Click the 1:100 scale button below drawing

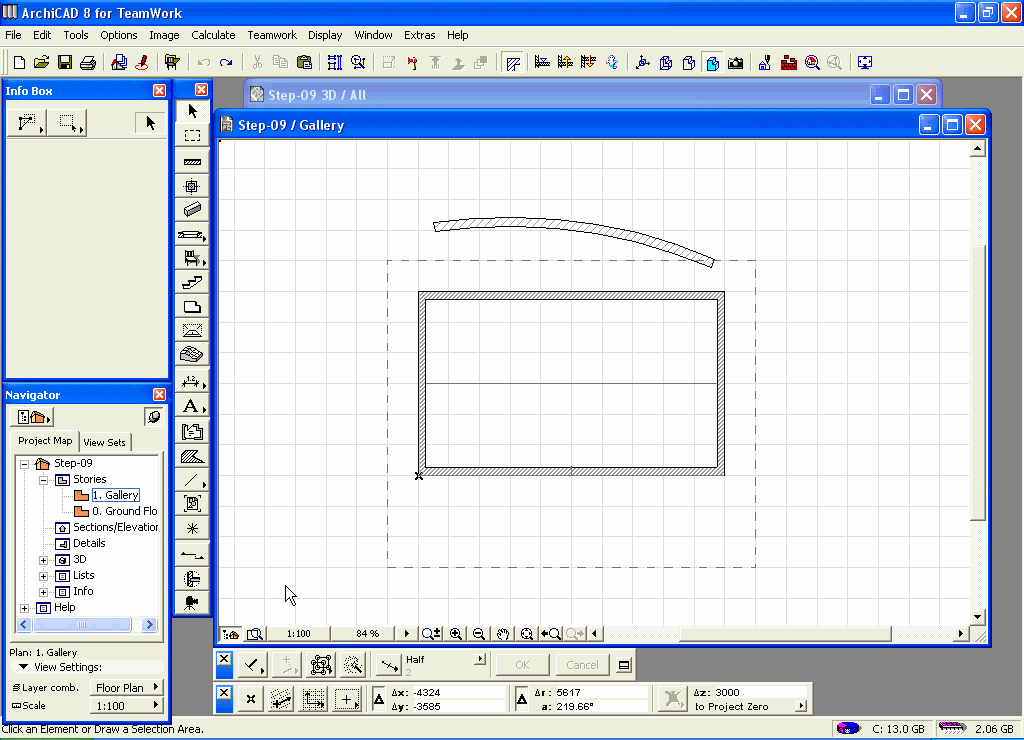(298, 634)
